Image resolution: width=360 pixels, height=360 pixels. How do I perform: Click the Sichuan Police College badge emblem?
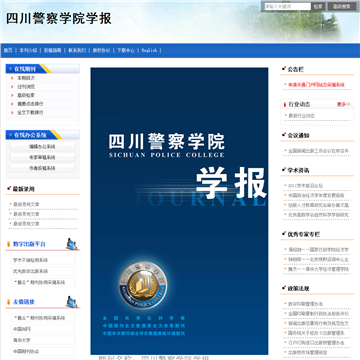tap(143, 286)
